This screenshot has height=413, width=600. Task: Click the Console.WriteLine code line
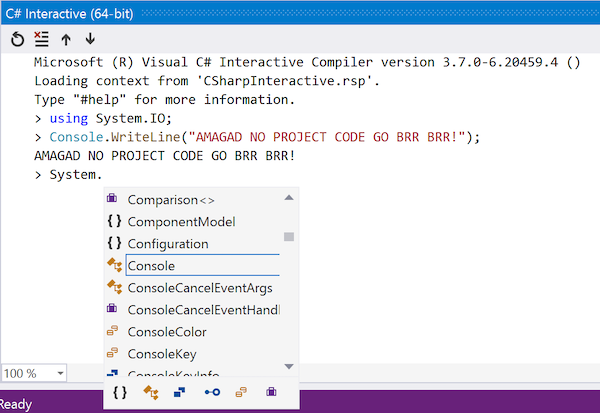pos(264,137)
